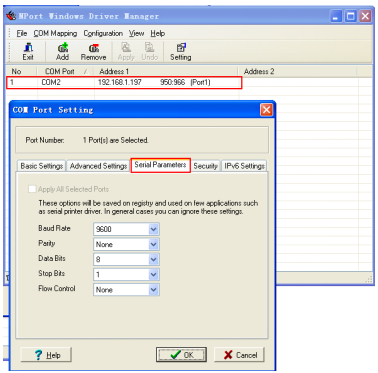Click the OK button
This screenshot has height=373, width=378.
click(181, 355)
